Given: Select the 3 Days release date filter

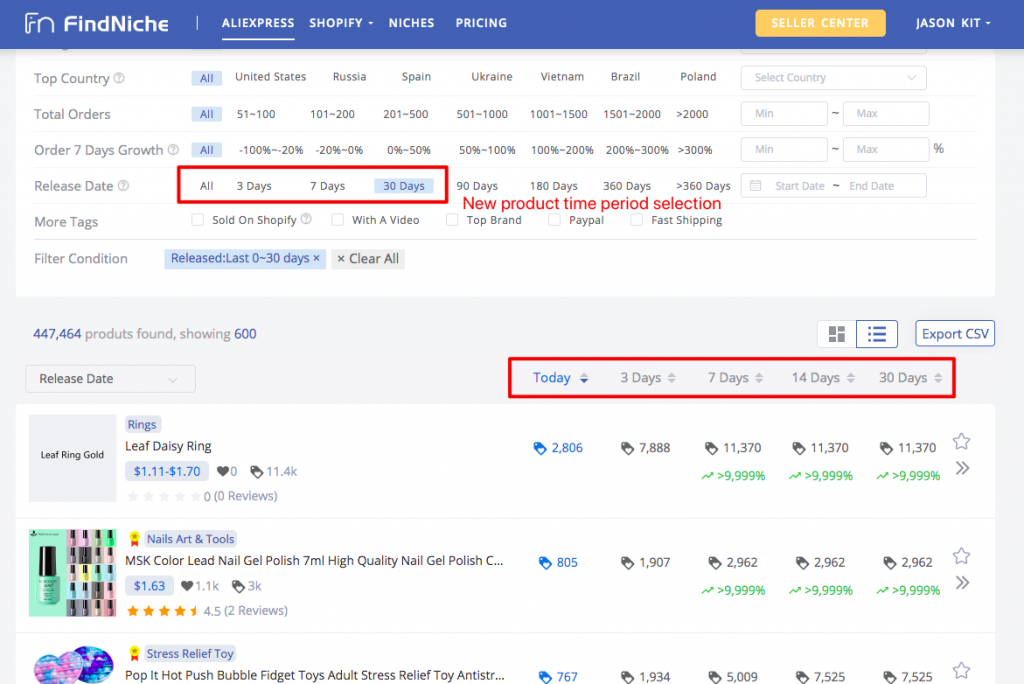Looking at the screenshot, I should (254, 186).
